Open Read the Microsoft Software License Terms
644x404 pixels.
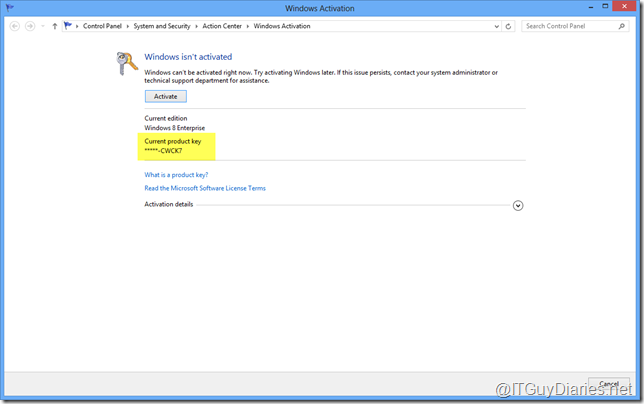coord(205,188)
